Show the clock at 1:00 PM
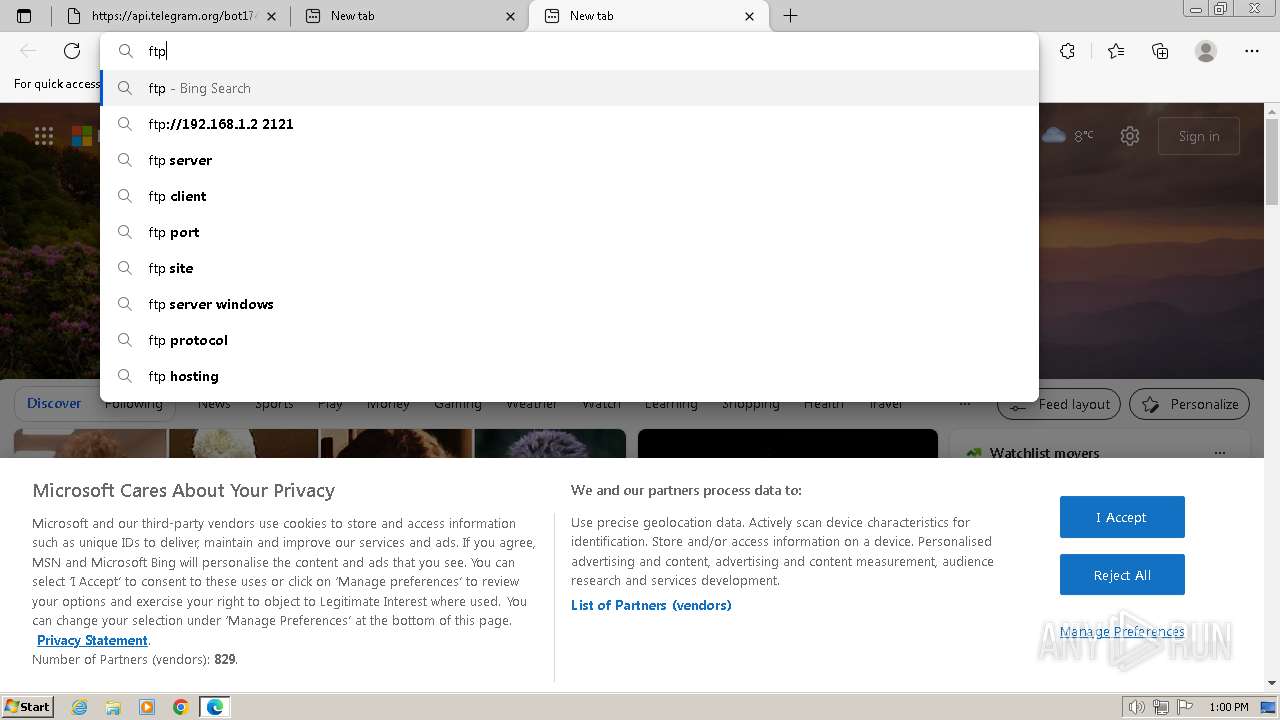 (1228, 707)
